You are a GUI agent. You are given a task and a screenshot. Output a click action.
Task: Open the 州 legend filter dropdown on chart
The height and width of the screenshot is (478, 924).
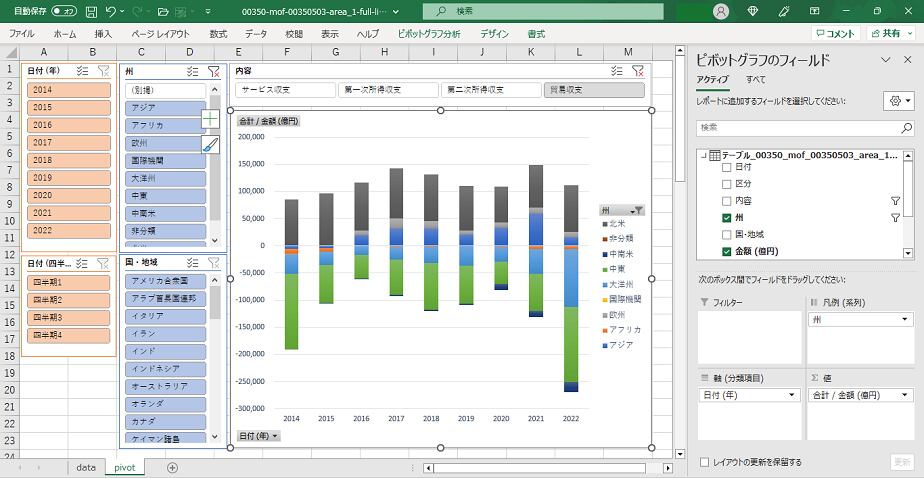639,210
